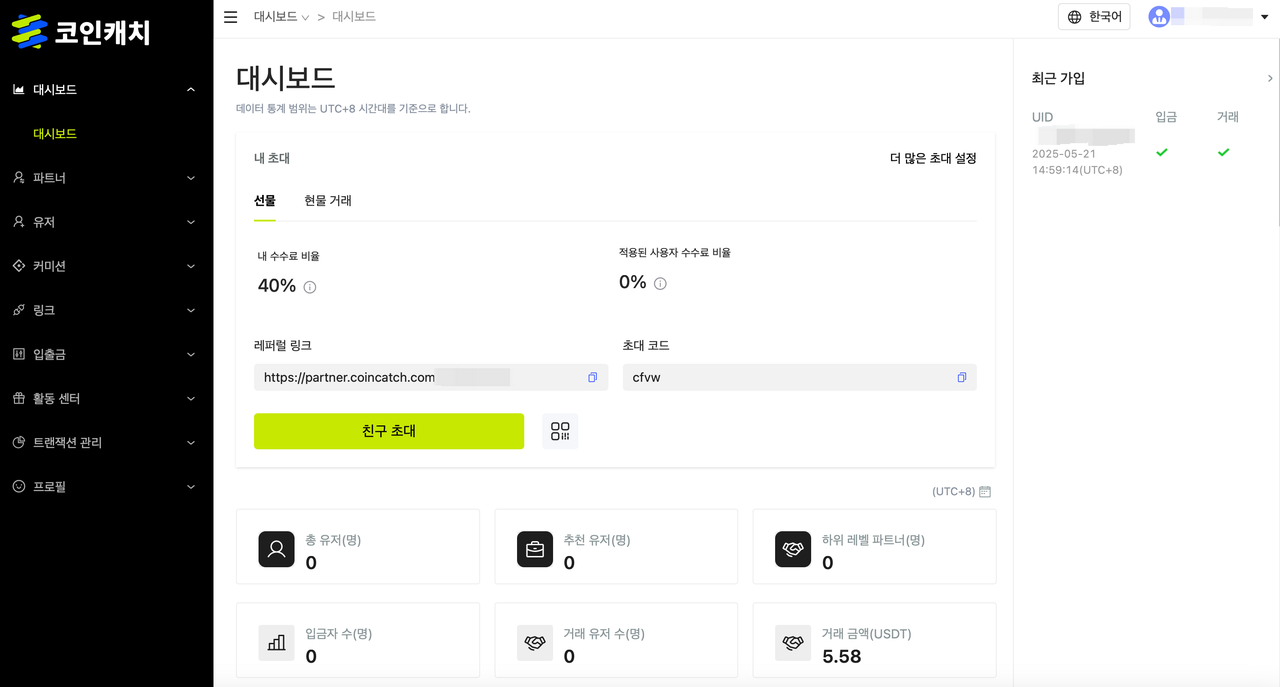Click the CoinCatch logo at top left

point(85,31)
